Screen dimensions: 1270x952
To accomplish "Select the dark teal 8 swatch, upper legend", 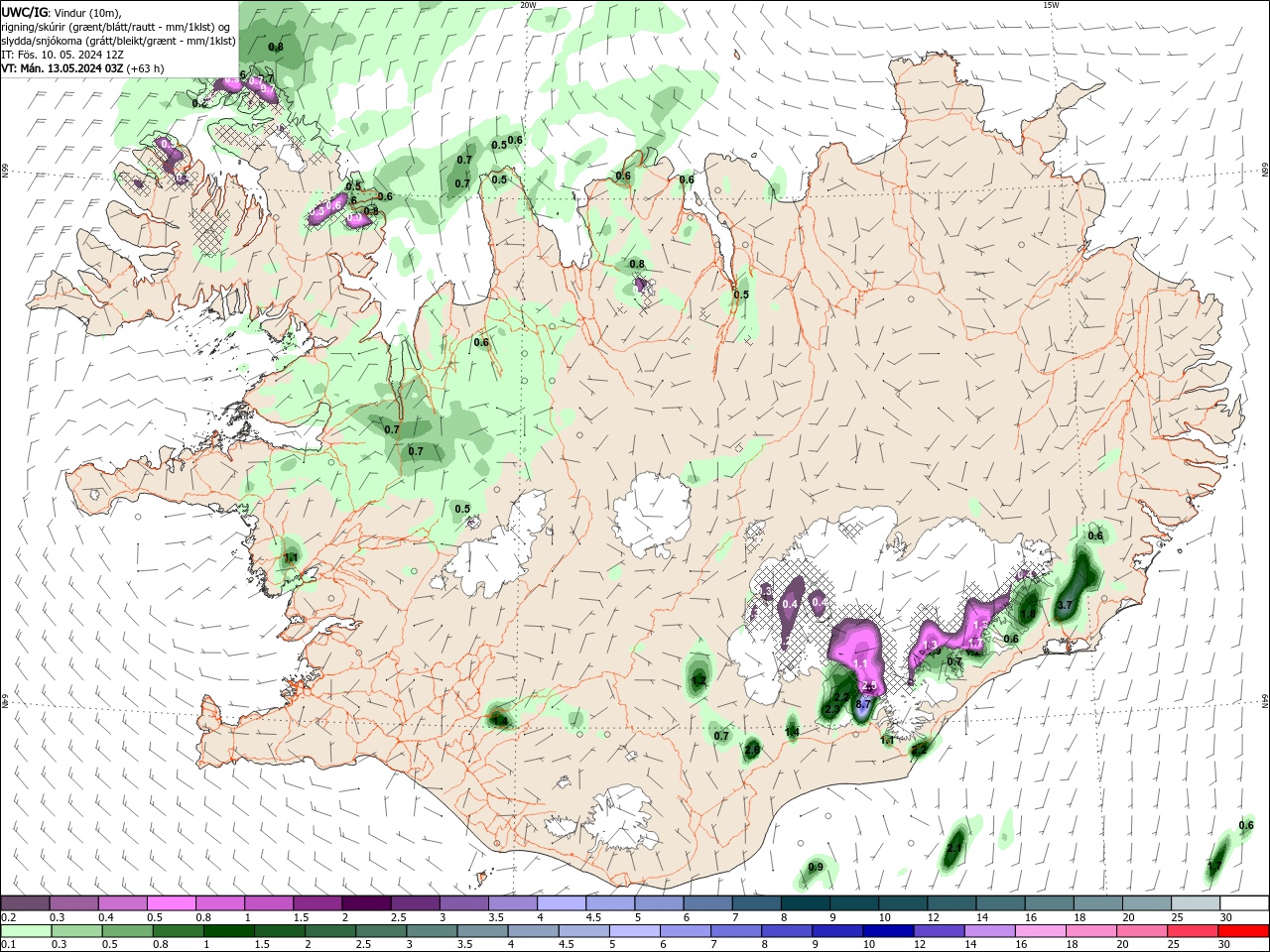I will [x=805, y=903].
